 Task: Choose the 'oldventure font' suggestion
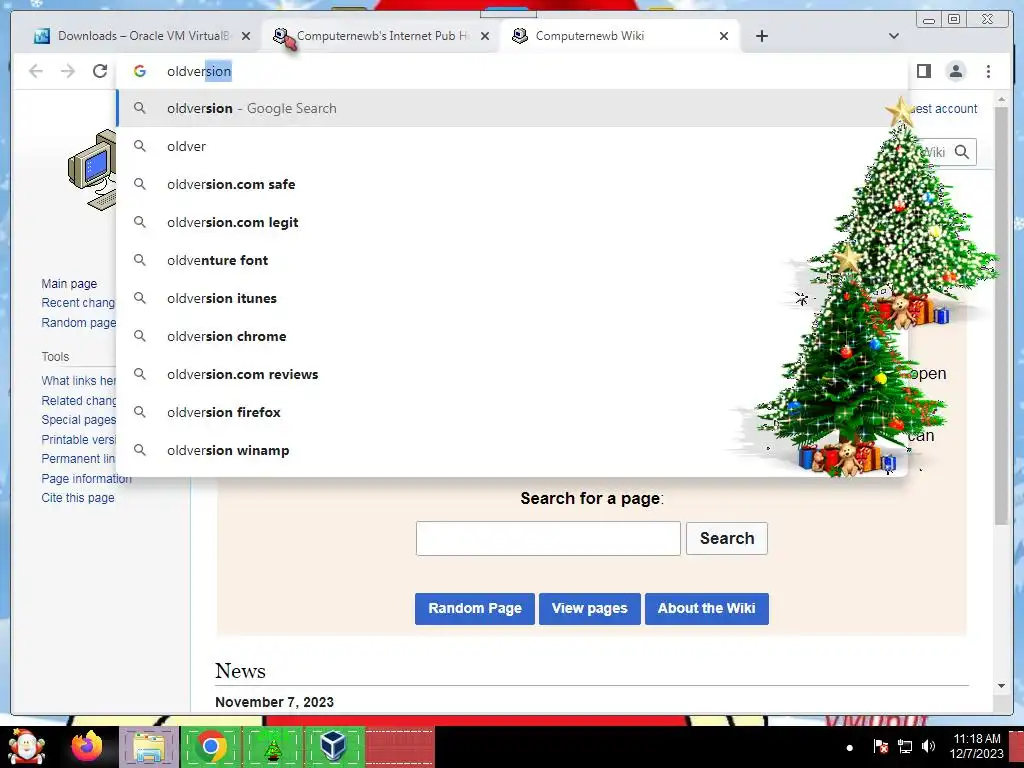(512, 260)
